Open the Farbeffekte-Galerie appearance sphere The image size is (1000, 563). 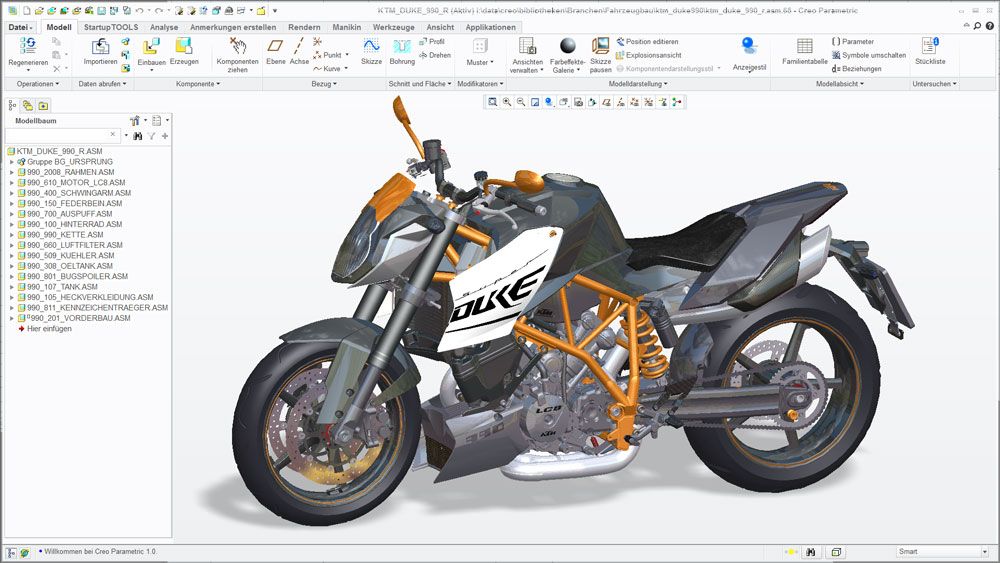568,46
